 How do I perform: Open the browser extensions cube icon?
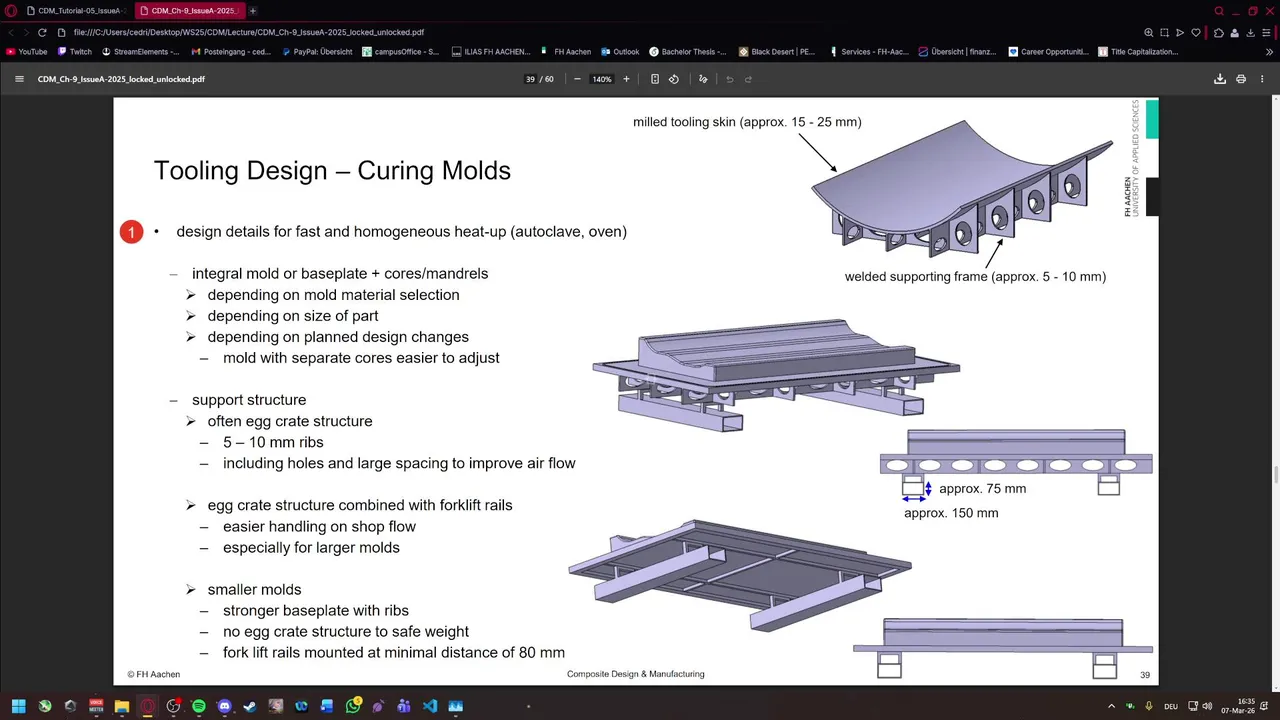1217,32
